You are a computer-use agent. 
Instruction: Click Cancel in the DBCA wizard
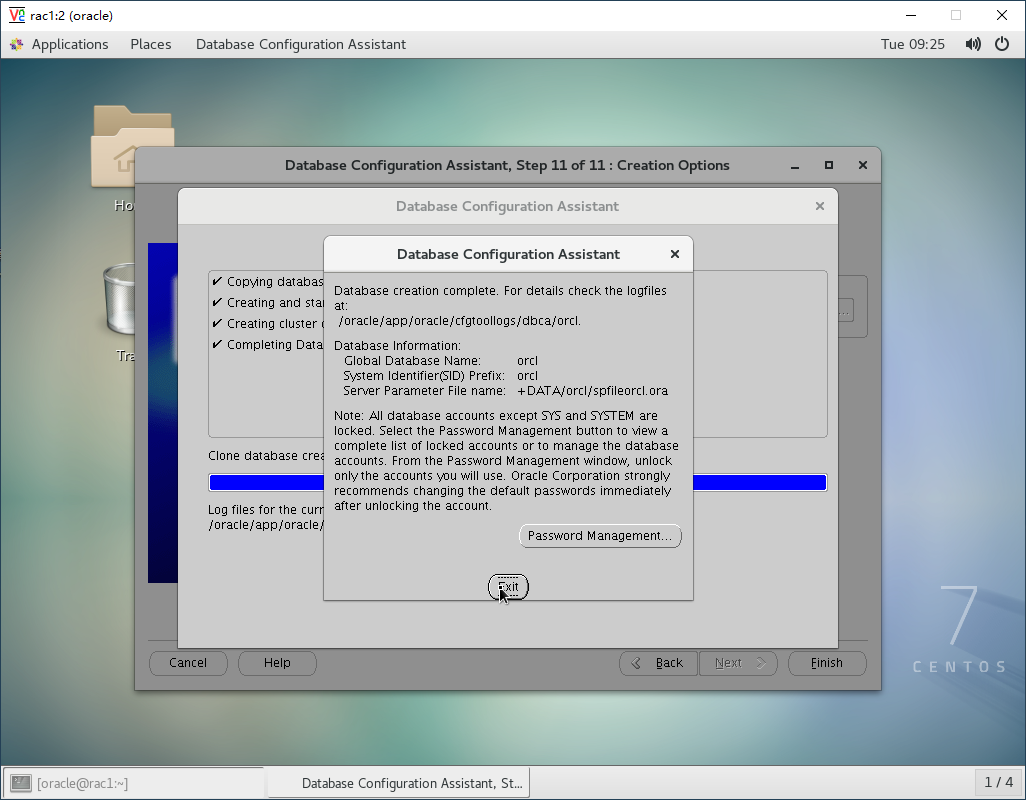[x=188, y=663]
